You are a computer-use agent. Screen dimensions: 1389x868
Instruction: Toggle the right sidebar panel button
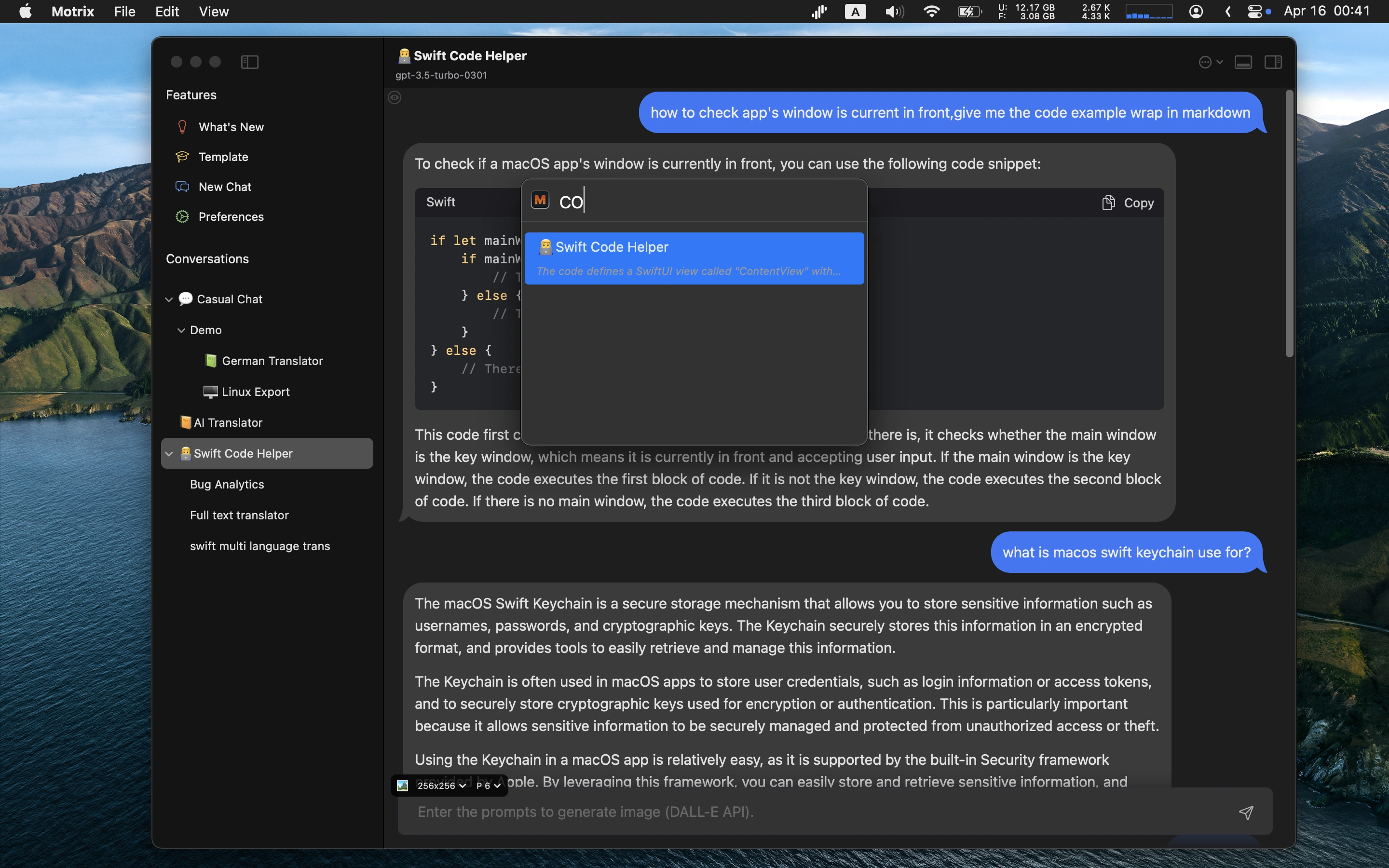click(1273, 62)
